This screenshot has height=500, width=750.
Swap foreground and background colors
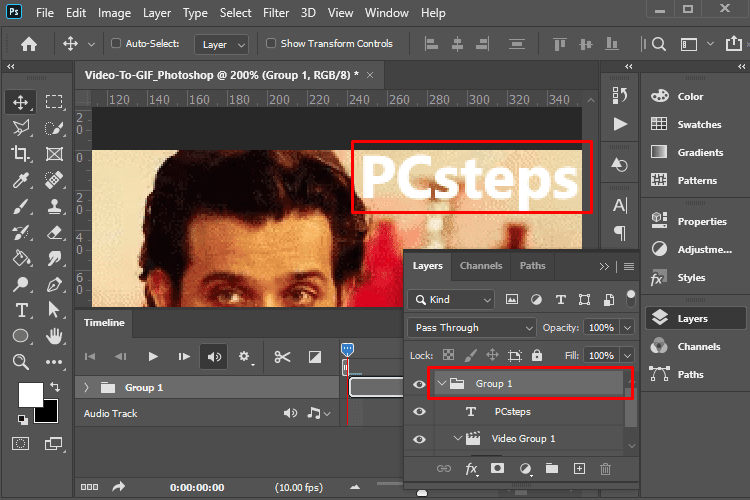(x=55, y=386)
